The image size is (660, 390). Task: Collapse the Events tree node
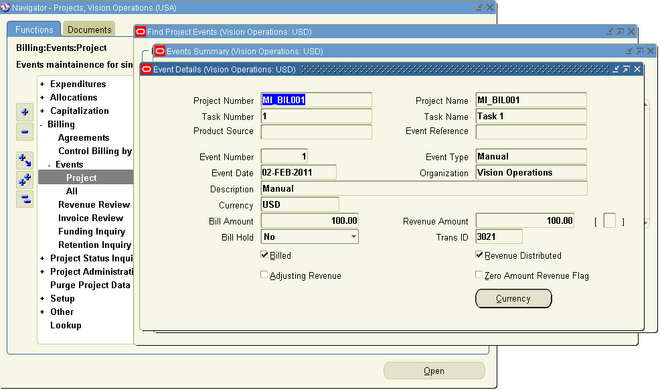pyautogui.click(x=49, y=165)
